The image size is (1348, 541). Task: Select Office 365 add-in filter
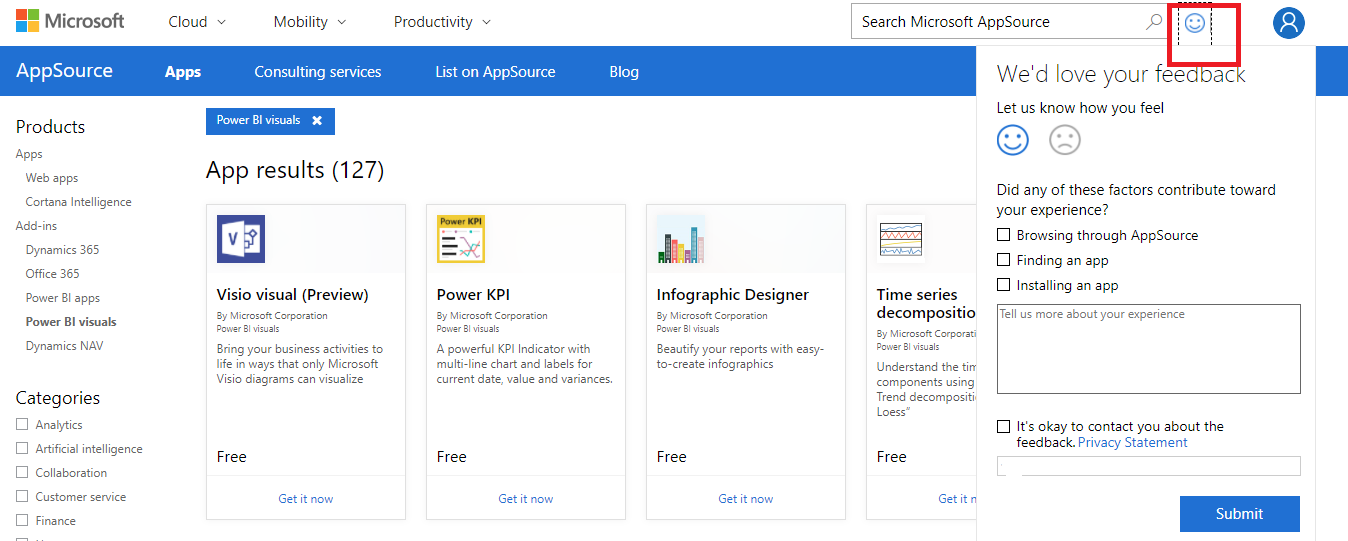53,274
